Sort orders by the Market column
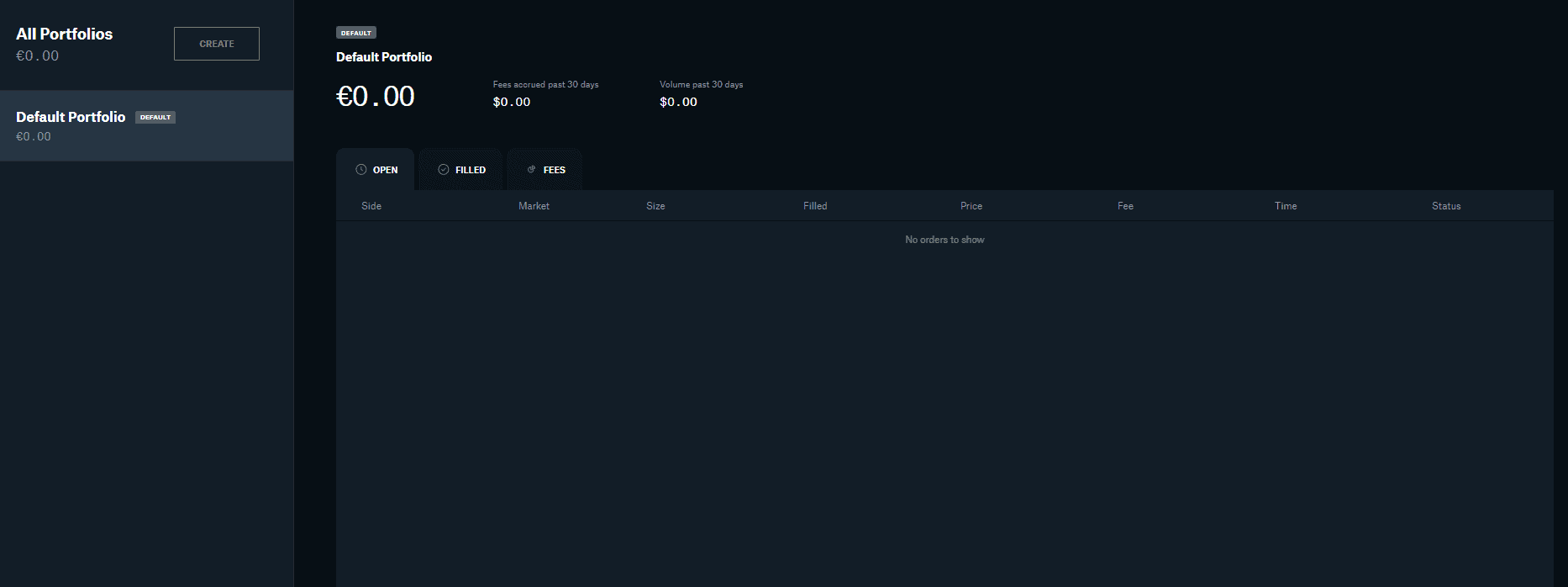Screen dimensions: 1568x587 [x=534, y=206]
